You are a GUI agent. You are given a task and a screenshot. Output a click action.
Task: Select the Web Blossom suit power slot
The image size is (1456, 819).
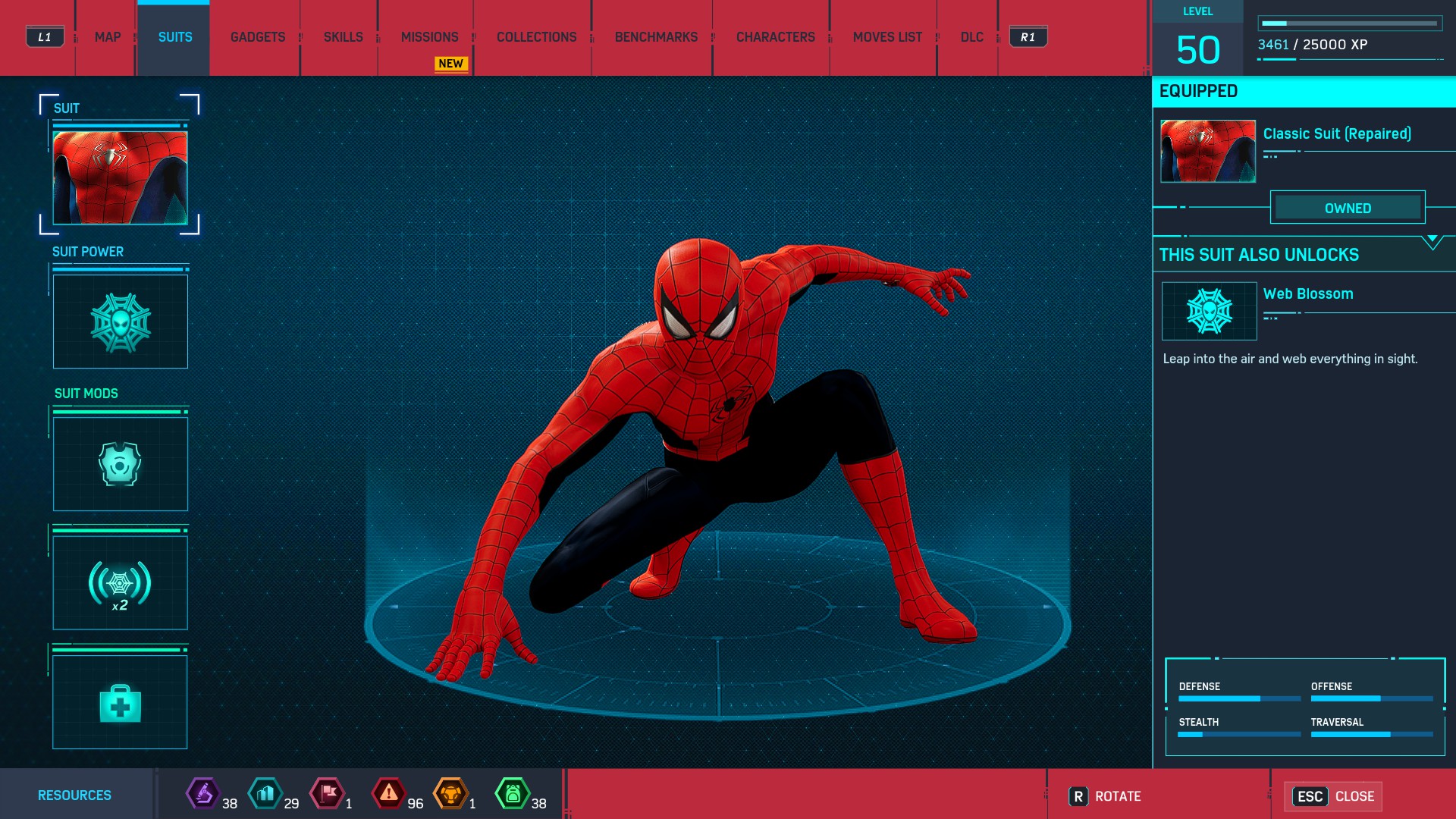tap(120, 322)
